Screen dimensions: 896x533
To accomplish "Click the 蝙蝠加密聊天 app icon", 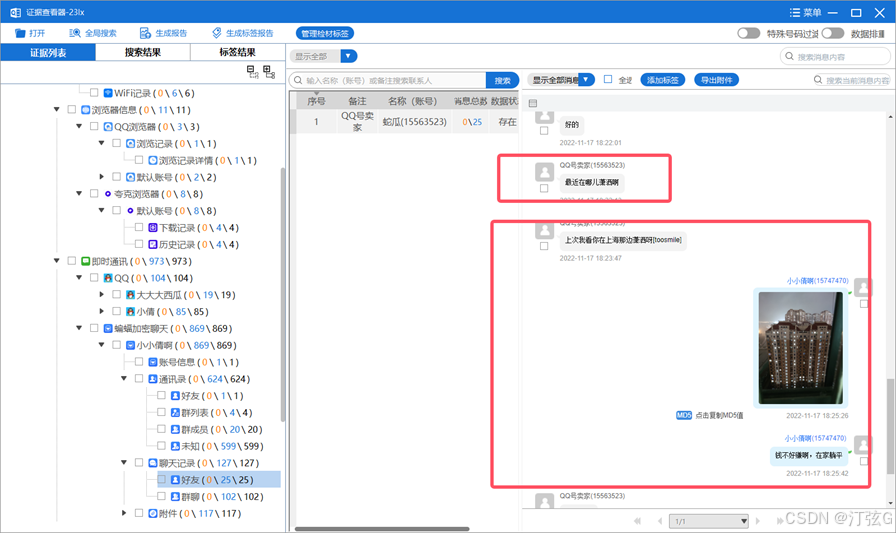I will [x=108, y=328].
